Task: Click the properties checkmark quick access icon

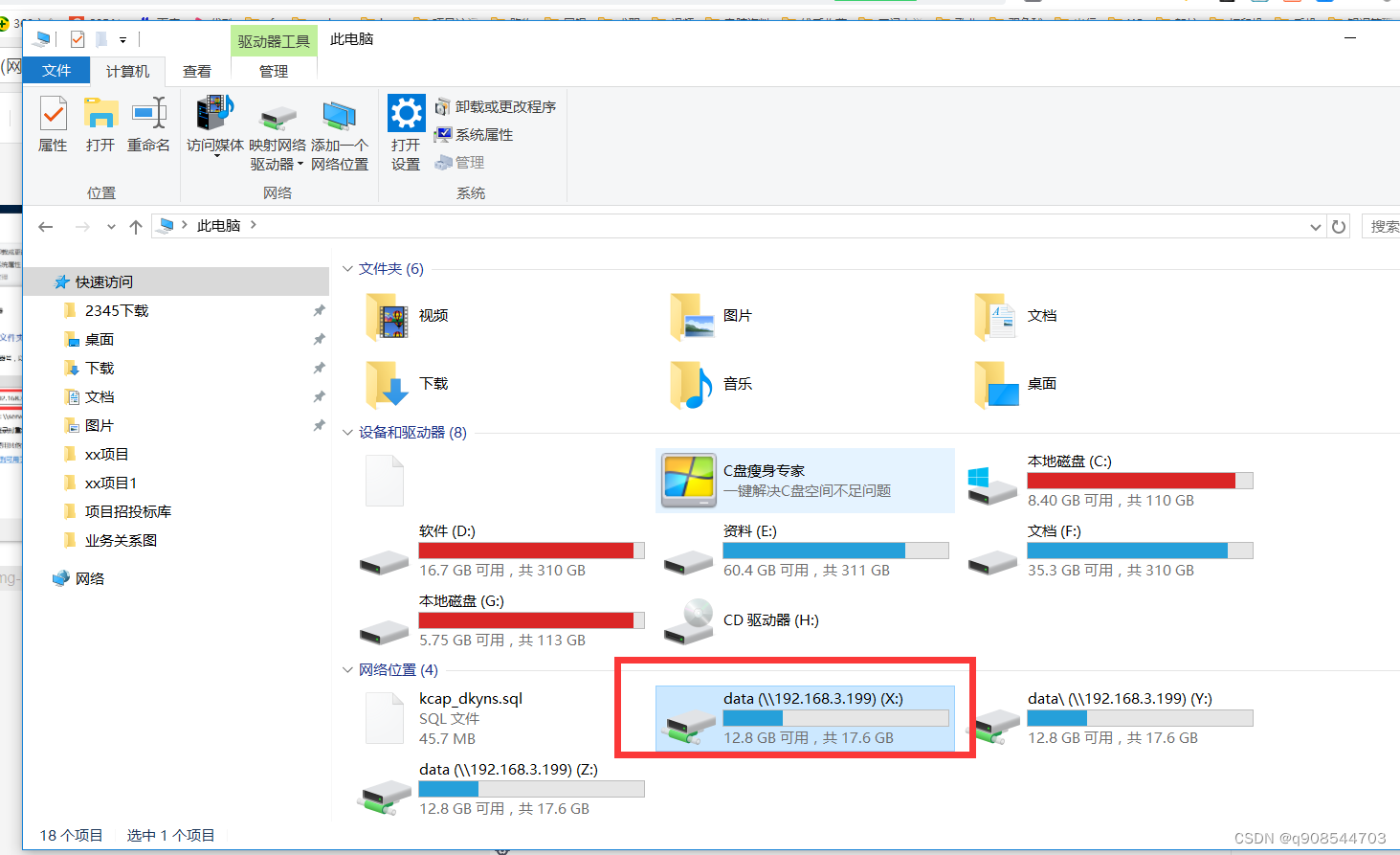Action: click(x=78, y=39)
